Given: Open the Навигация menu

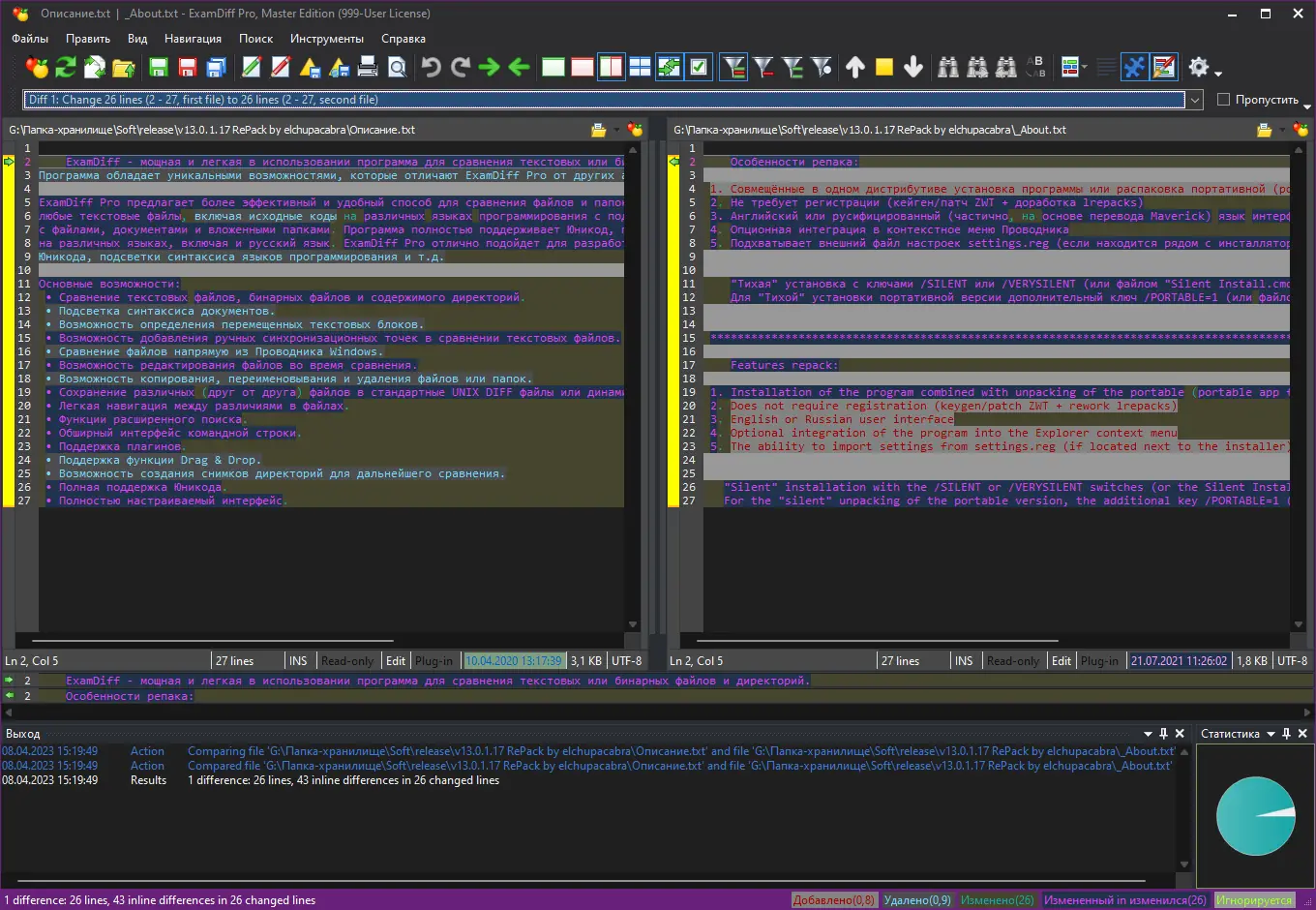Looking at the screenshot, I should [193, 39].
